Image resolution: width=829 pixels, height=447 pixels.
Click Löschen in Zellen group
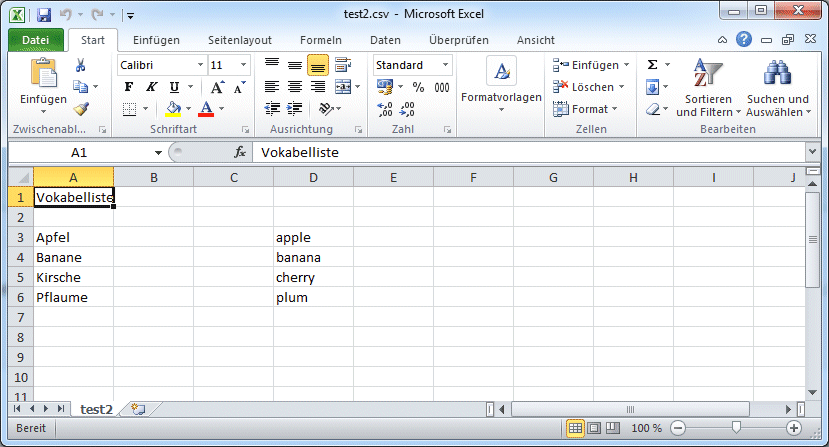click(x=588, y=87)
